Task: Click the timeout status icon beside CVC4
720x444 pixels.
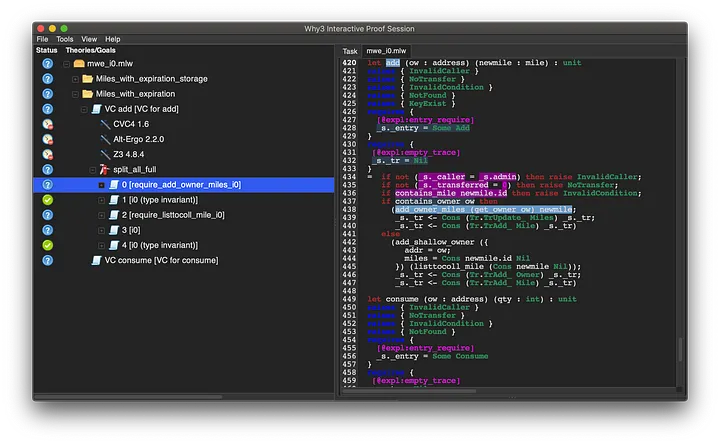Action: (46, 124)
